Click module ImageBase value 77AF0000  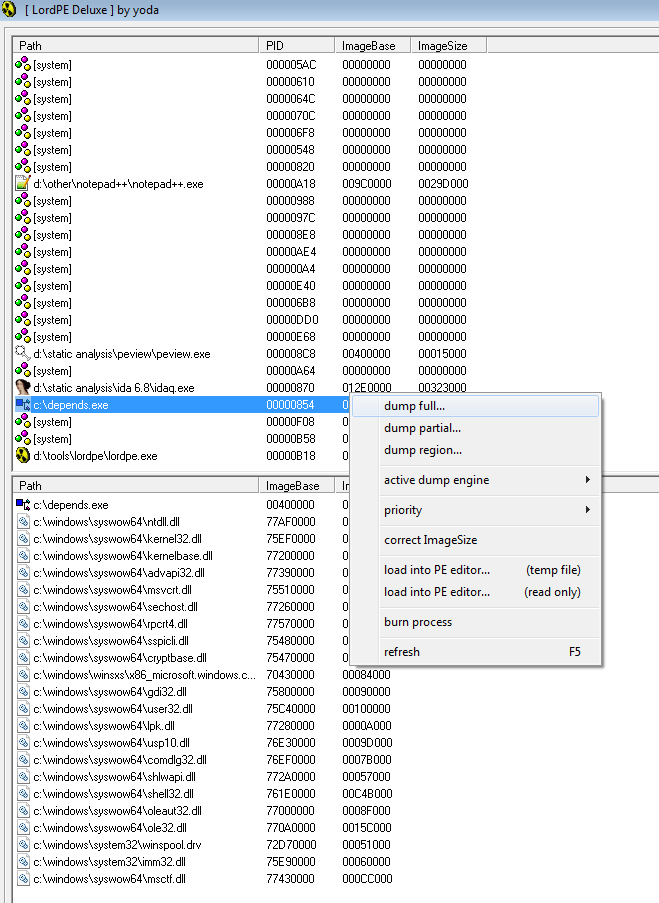(290, 522)
